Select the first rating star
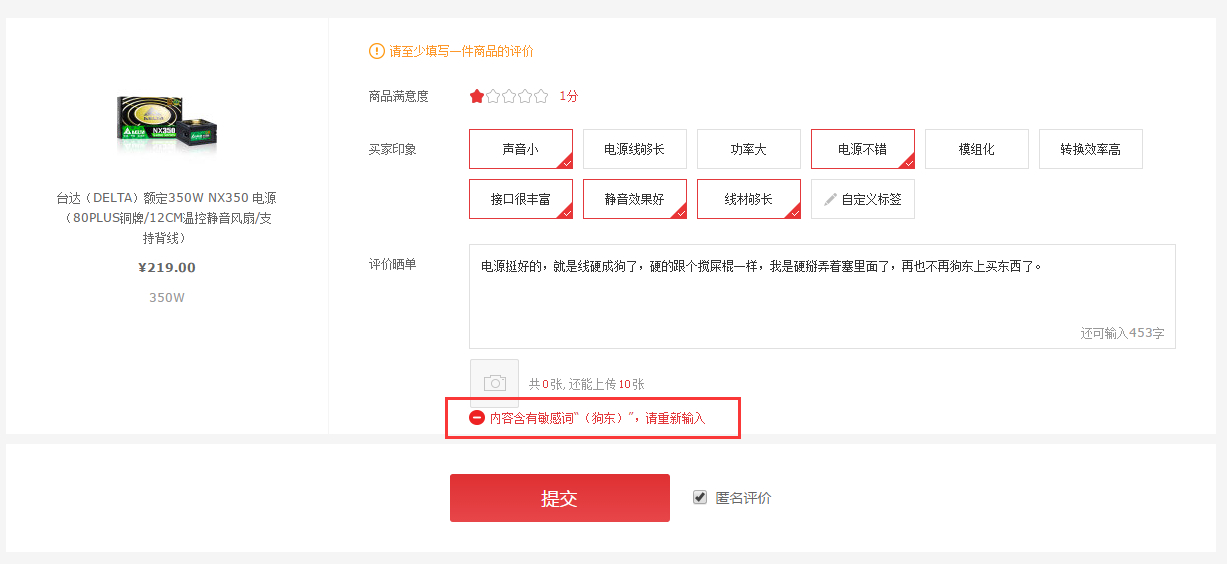 pos(477,96)
